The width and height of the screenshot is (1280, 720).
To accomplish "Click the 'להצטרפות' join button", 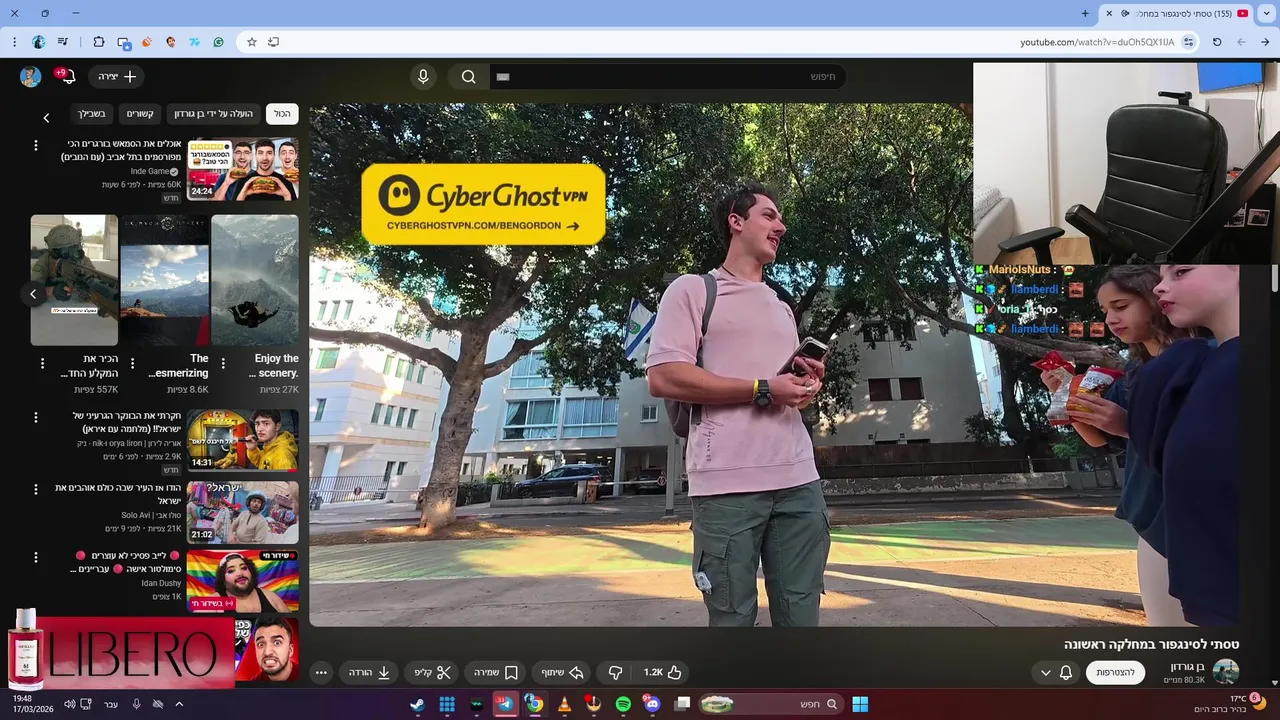I will click(1116, 672).
